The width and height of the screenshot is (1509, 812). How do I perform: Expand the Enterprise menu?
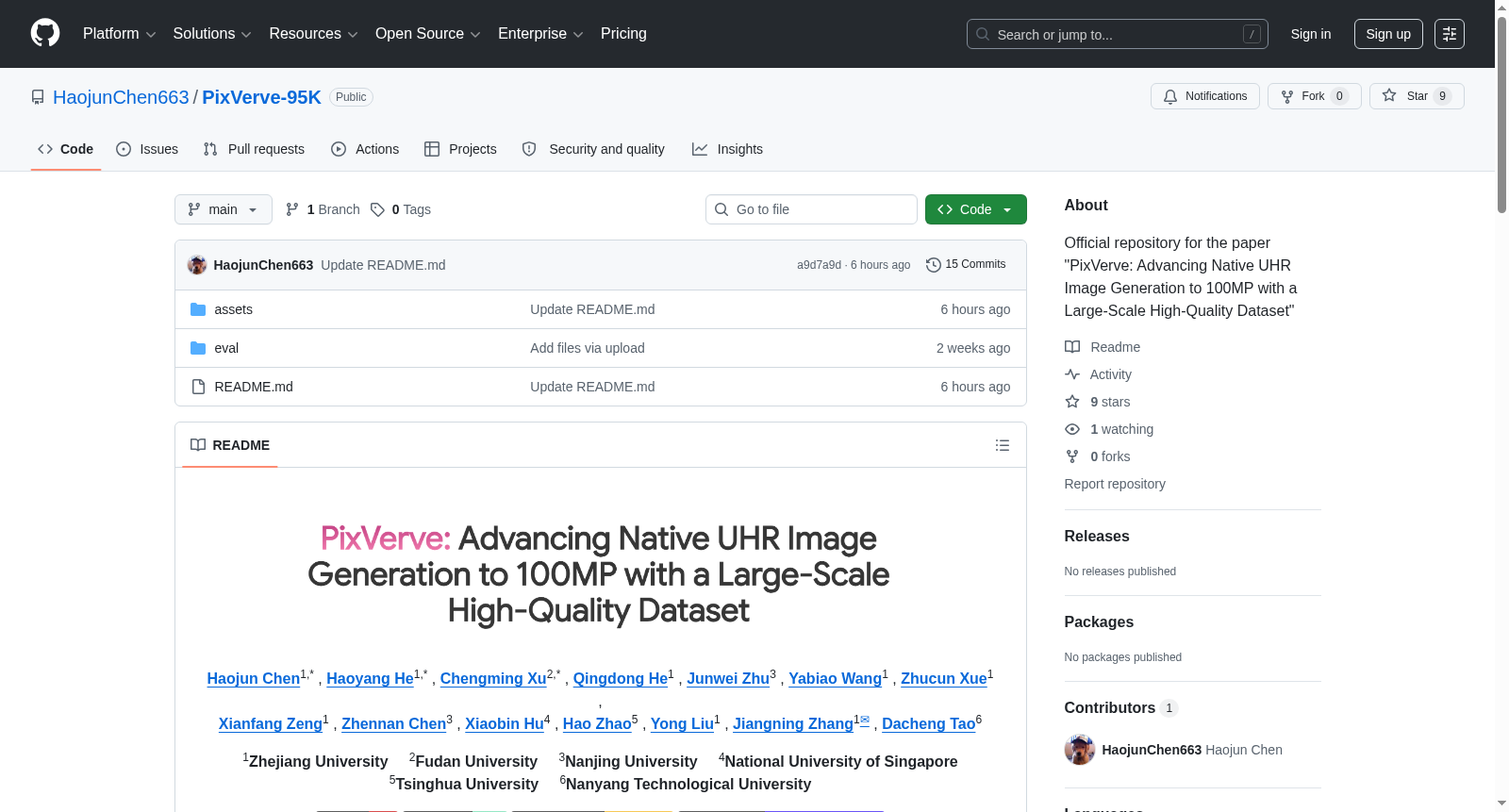coord(540,34)
